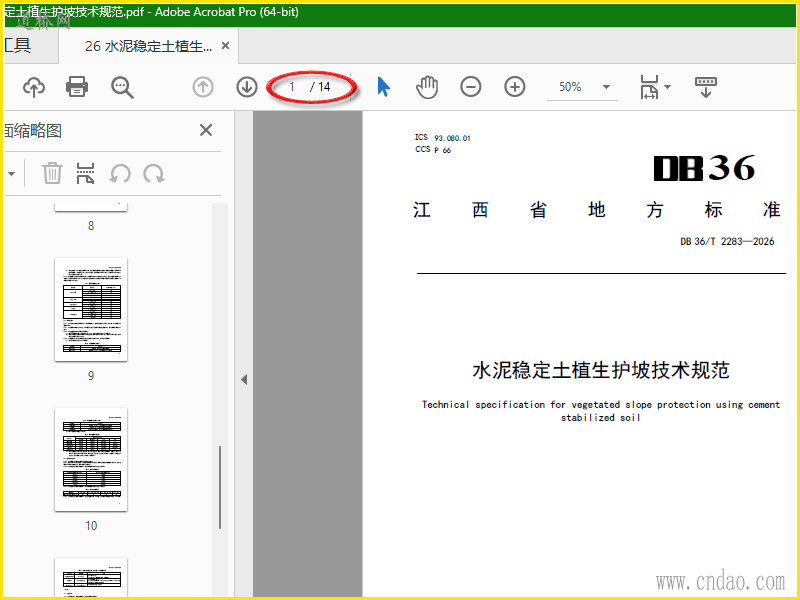Open the find text magnifier tool

(x=122, y=87)
